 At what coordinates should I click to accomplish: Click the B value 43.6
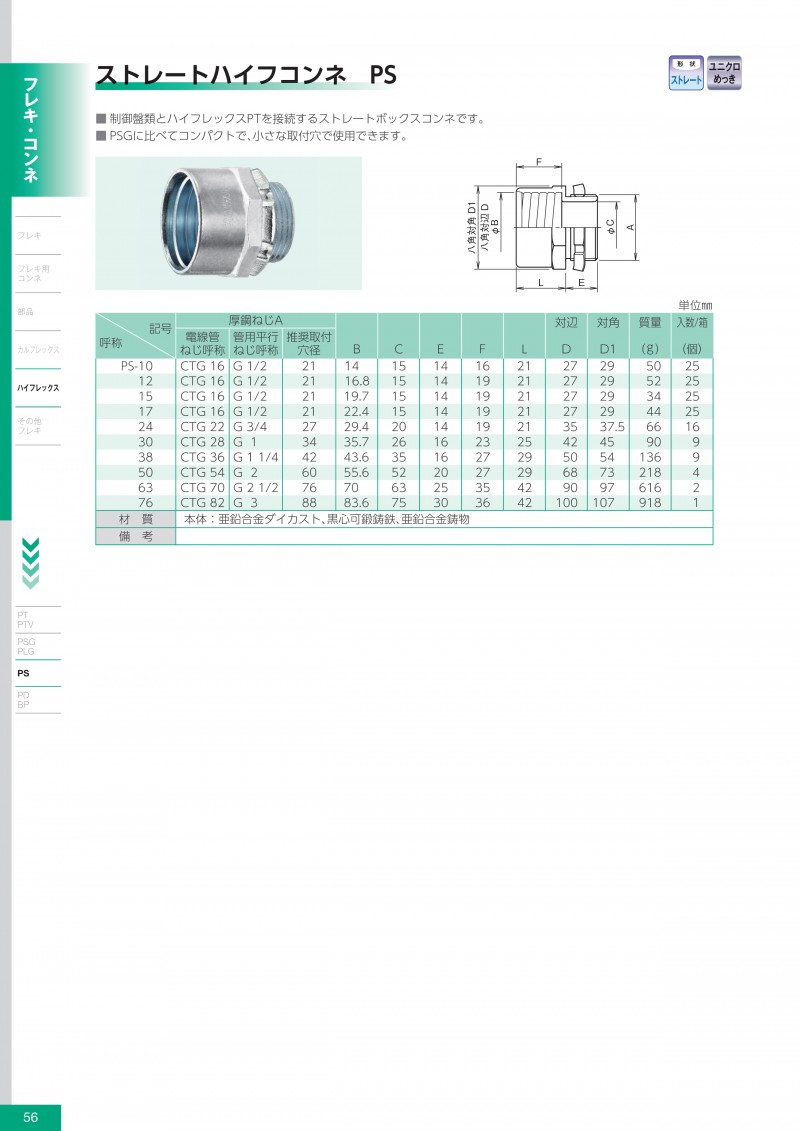356,457
